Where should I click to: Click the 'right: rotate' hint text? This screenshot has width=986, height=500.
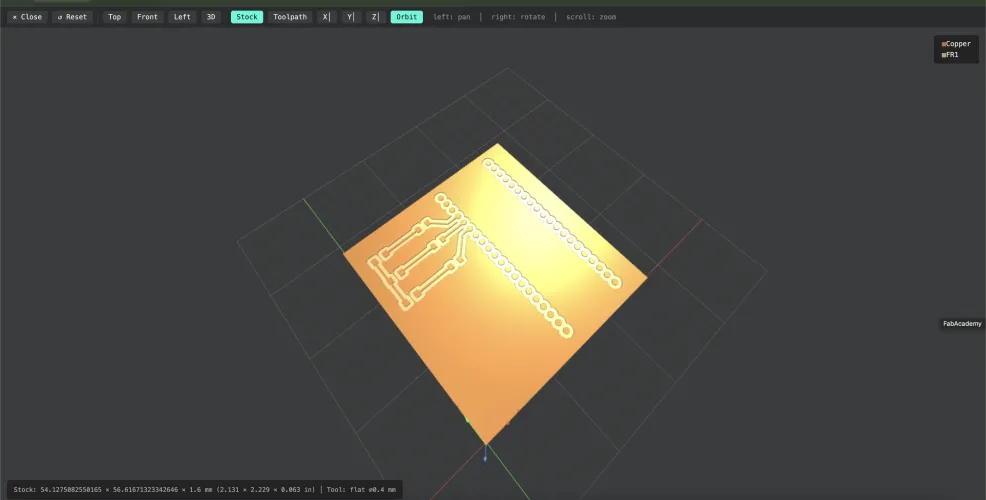[518, 17]
